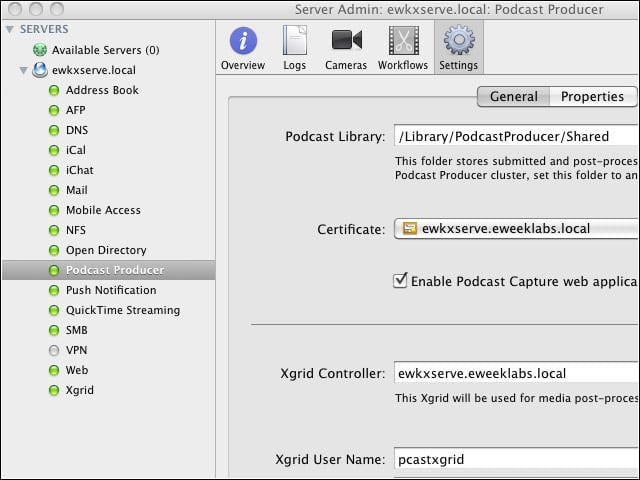Screen dimensions: 640x480
Task: Select iCal service in sidebar
Action: 76,150
